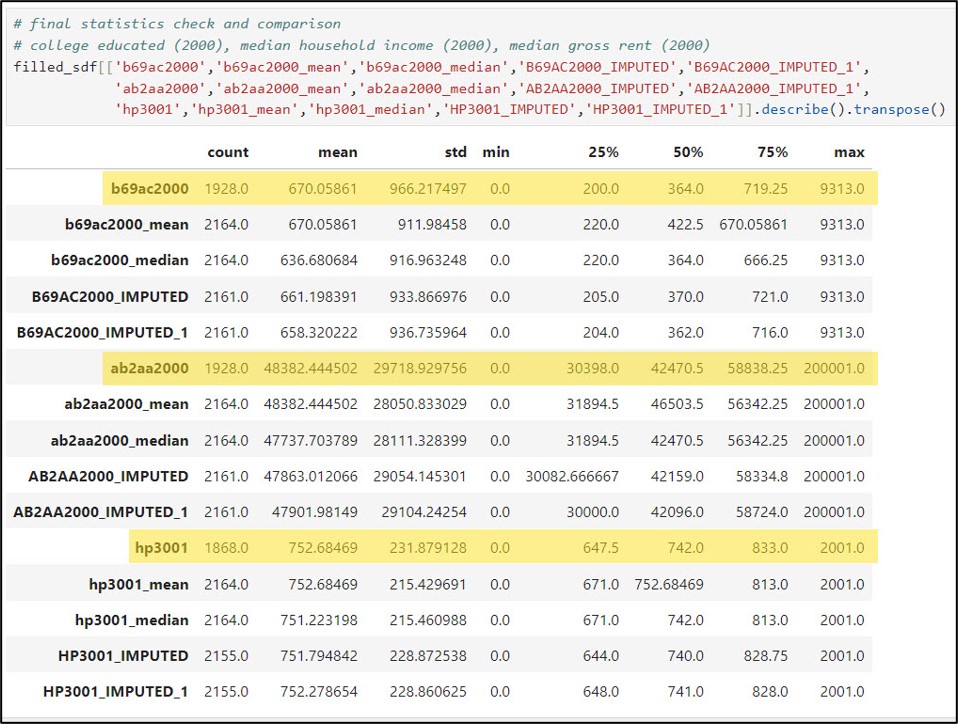958x724 pixels.
Task: Select the 'min' column header
Action: click(495, 152)
